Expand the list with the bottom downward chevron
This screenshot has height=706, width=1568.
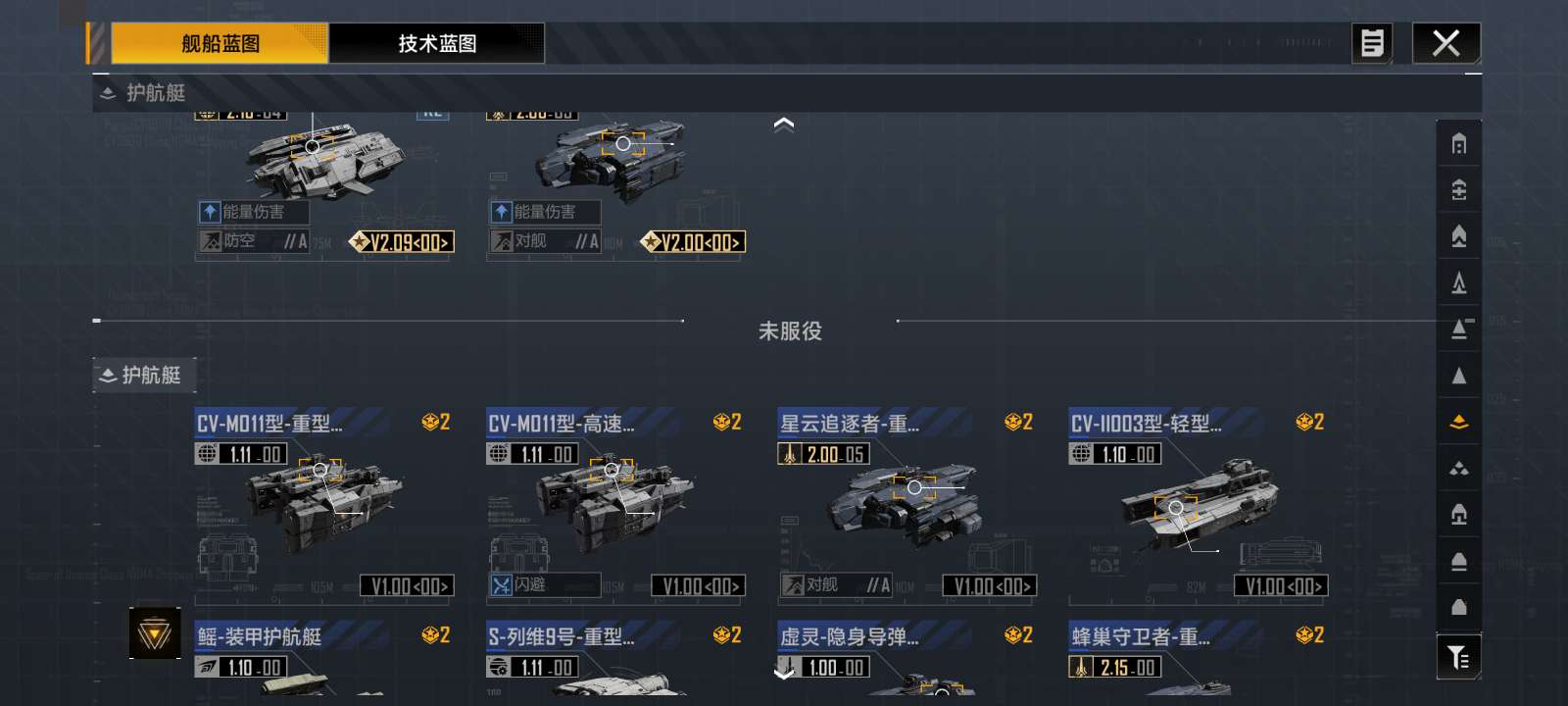point(784,673)
